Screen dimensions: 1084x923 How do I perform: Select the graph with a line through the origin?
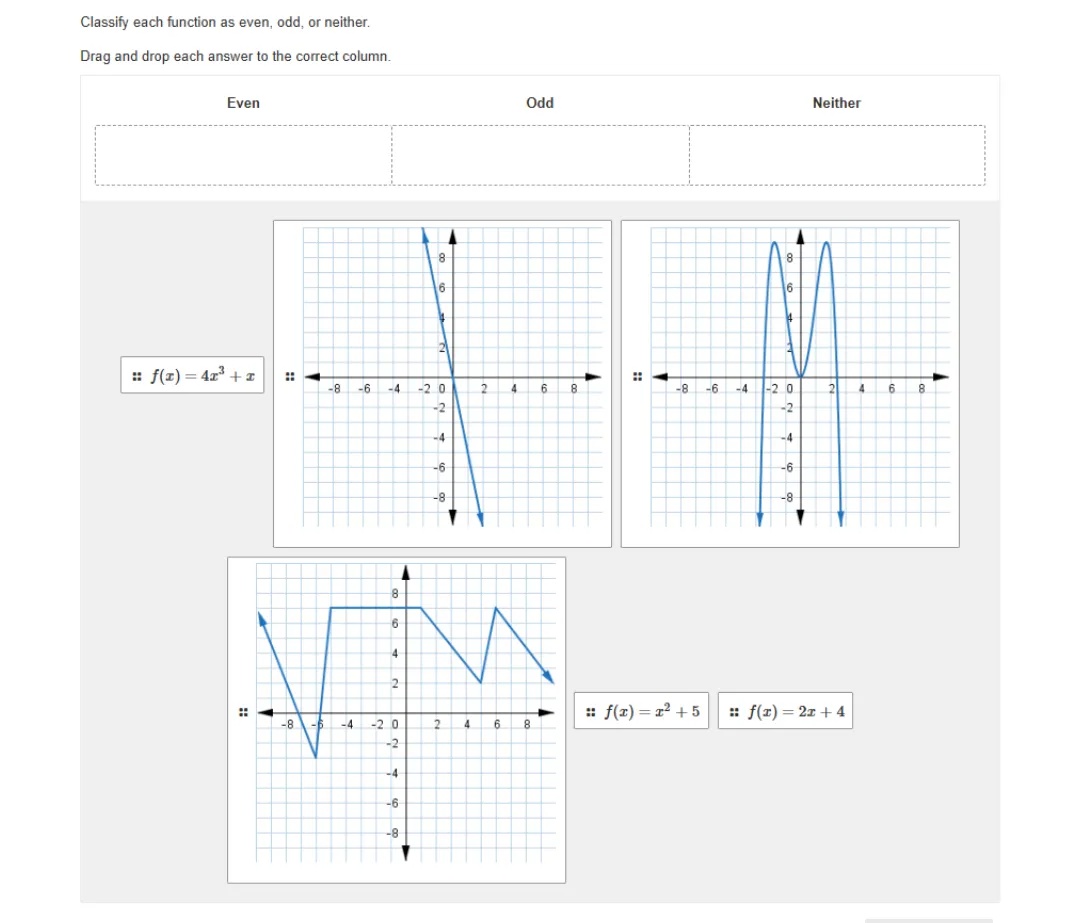443,383
